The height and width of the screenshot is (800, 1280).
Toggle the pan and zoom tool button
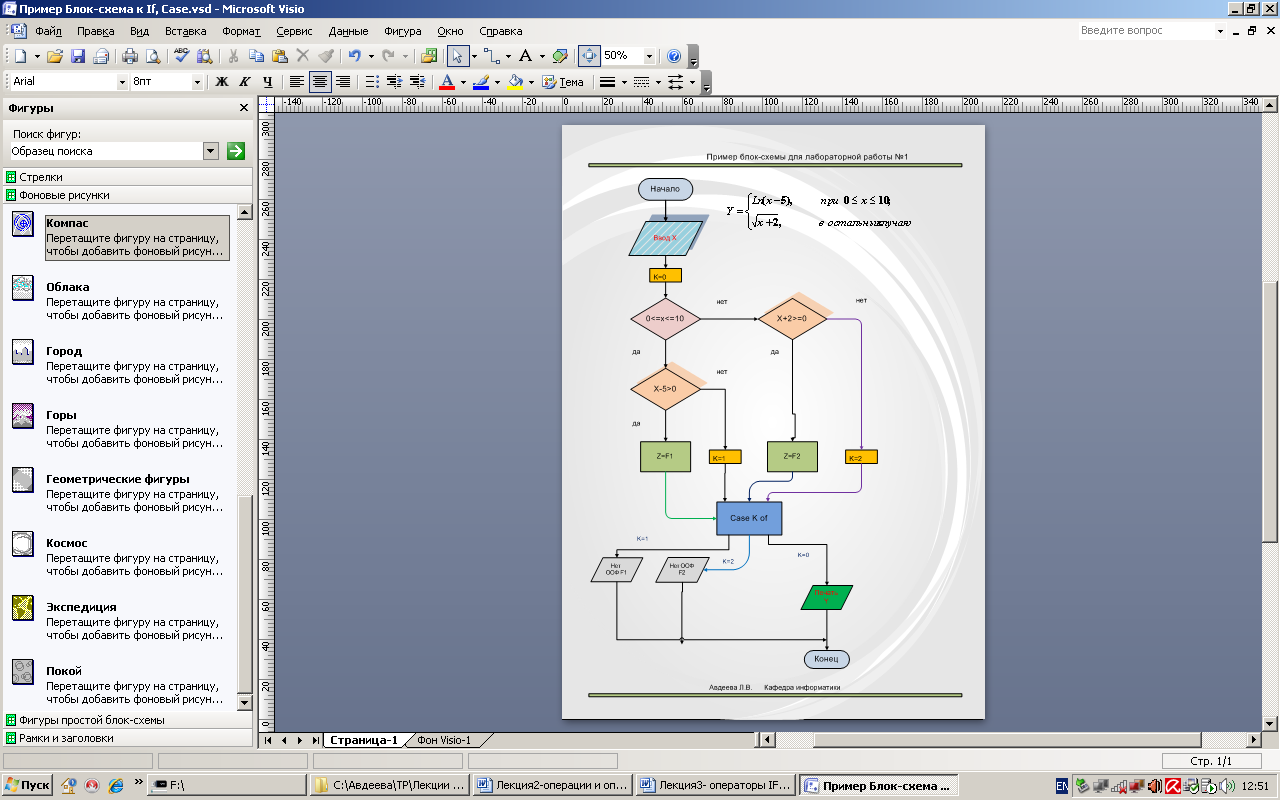tap(589, 57)
